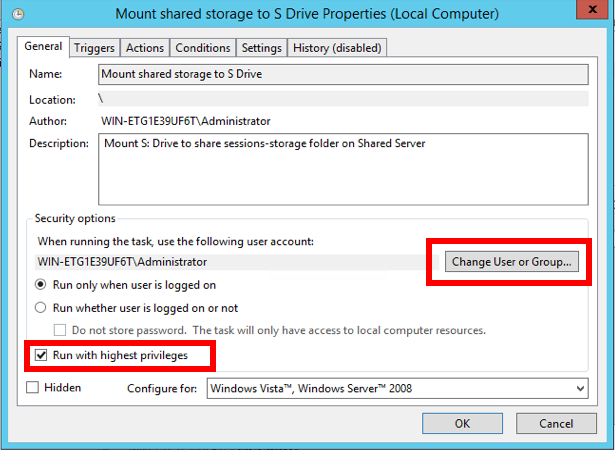This screenshot has width=615, height=450.
Task: Select Run whether user is logged on or not
Action: 43,308
